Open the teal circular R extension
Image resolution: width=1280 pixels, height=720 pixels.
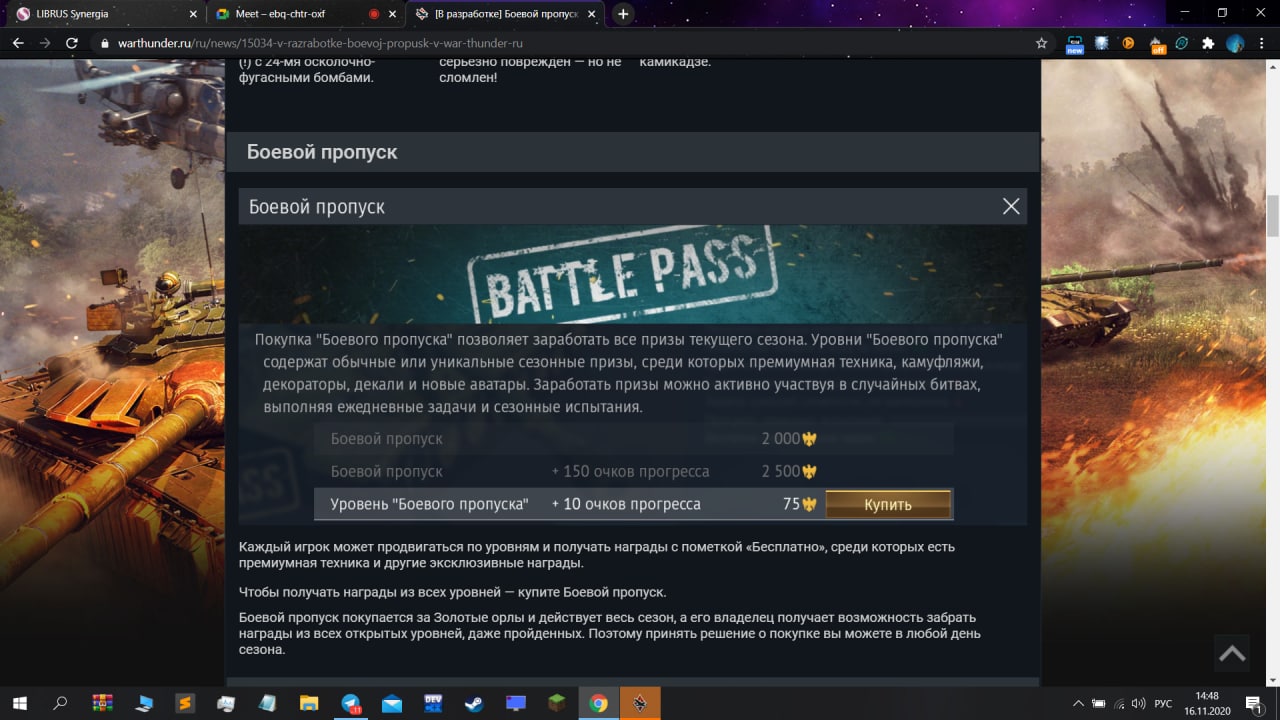click(1182, 43)
